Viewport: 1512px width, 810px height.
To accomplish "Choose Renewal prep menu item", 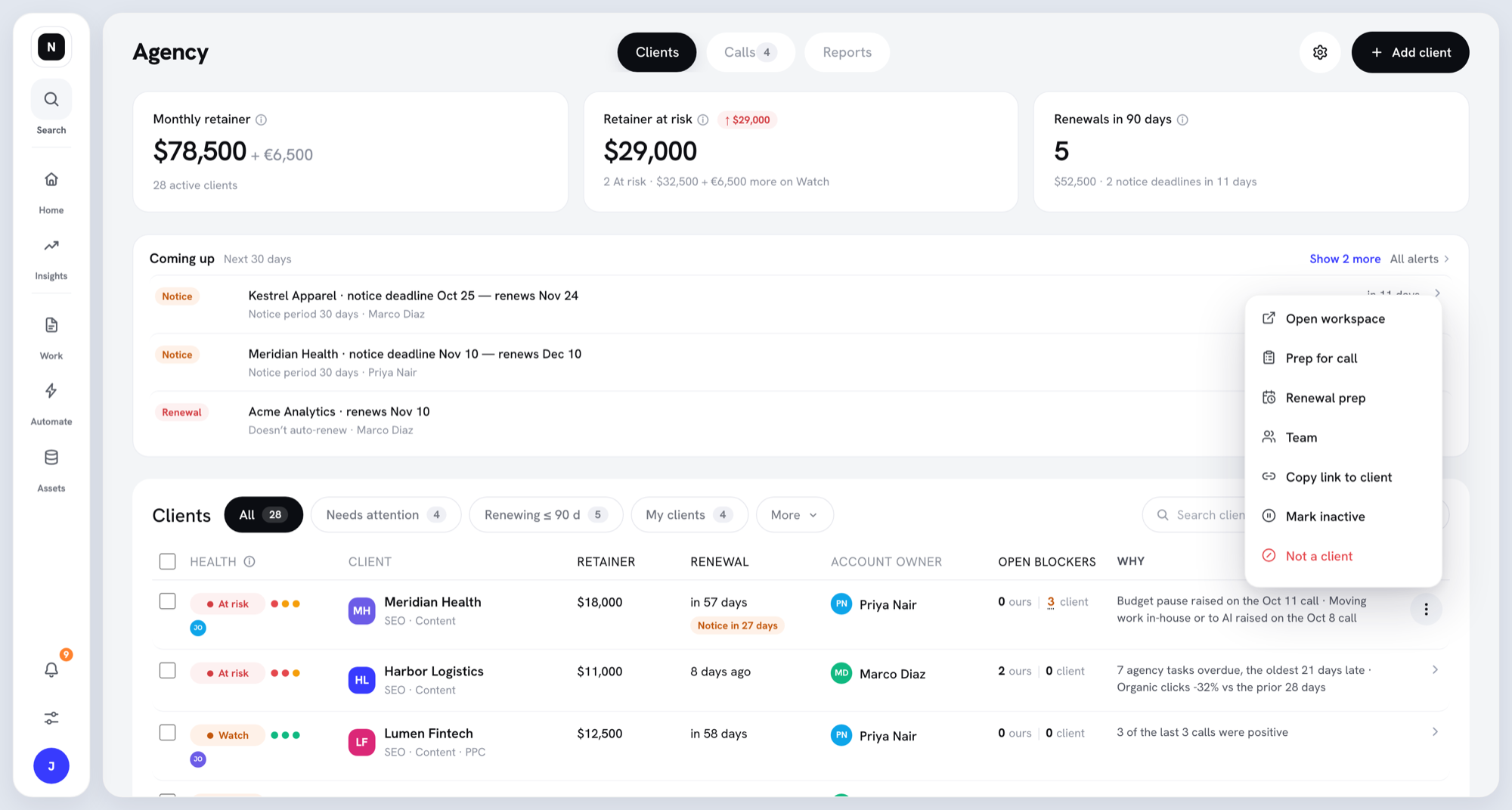I will [1343, 398].
